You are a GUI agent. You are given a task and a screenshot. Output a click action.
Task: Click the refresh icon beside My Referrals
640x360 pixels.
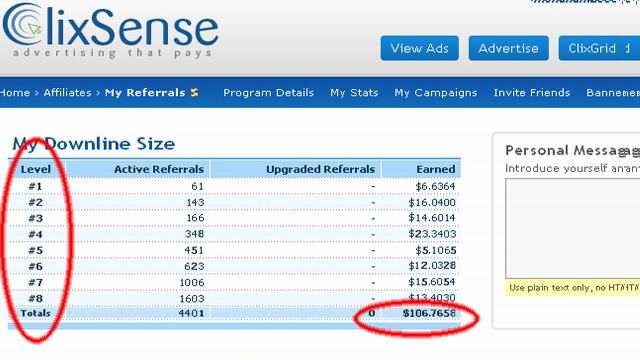[195, 93]
